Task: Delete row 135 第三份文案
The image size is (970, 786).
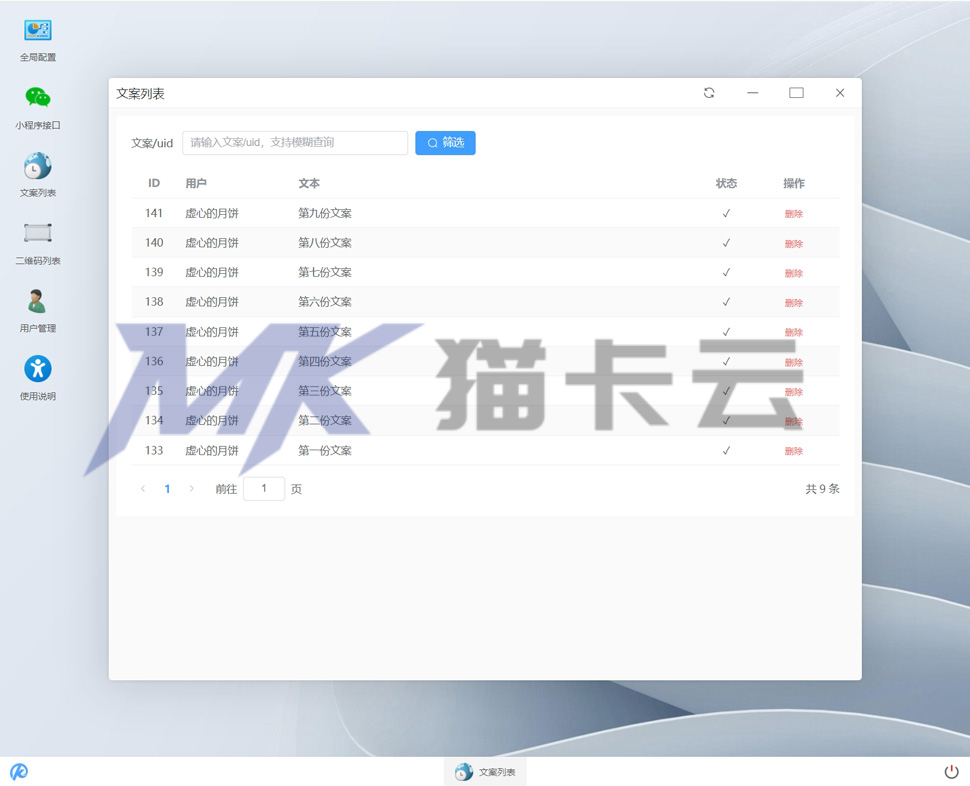Action: 794,392
